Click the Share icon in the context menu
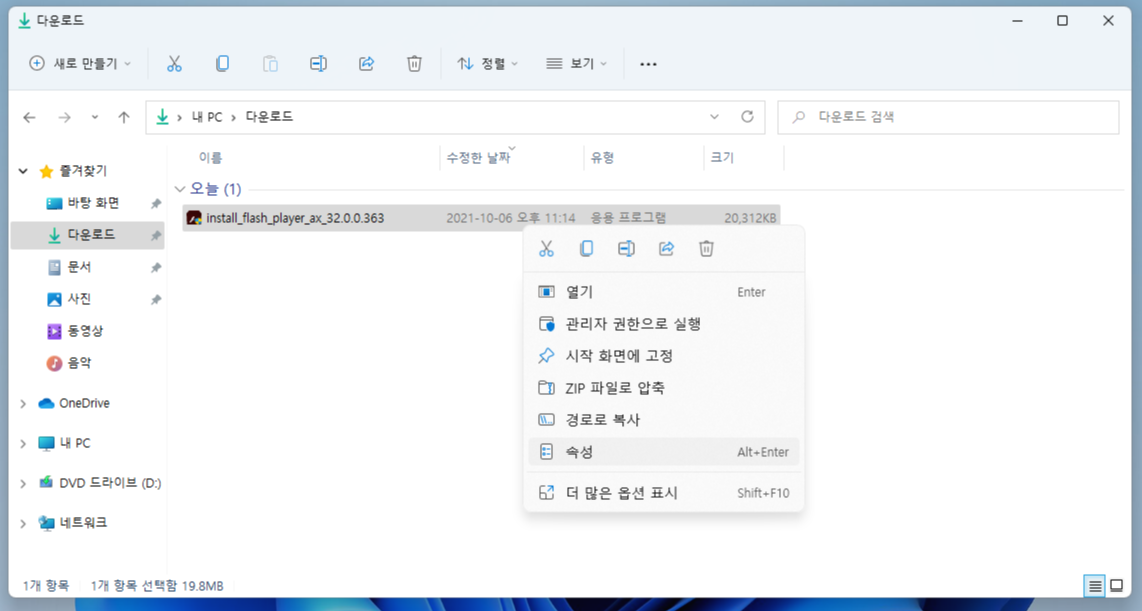This screenshot has height=611, width=1142. point(666,249)
